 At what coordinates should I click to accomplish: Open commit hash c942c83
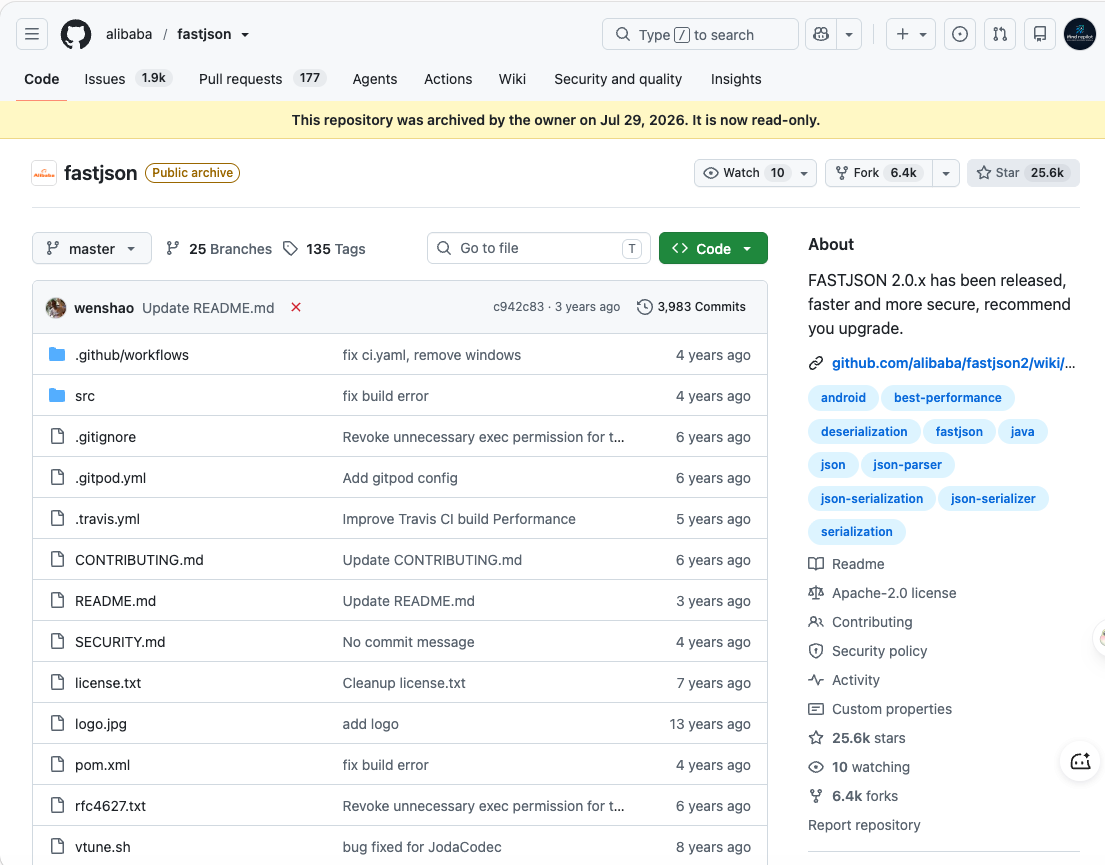click(x=519, y=307)
